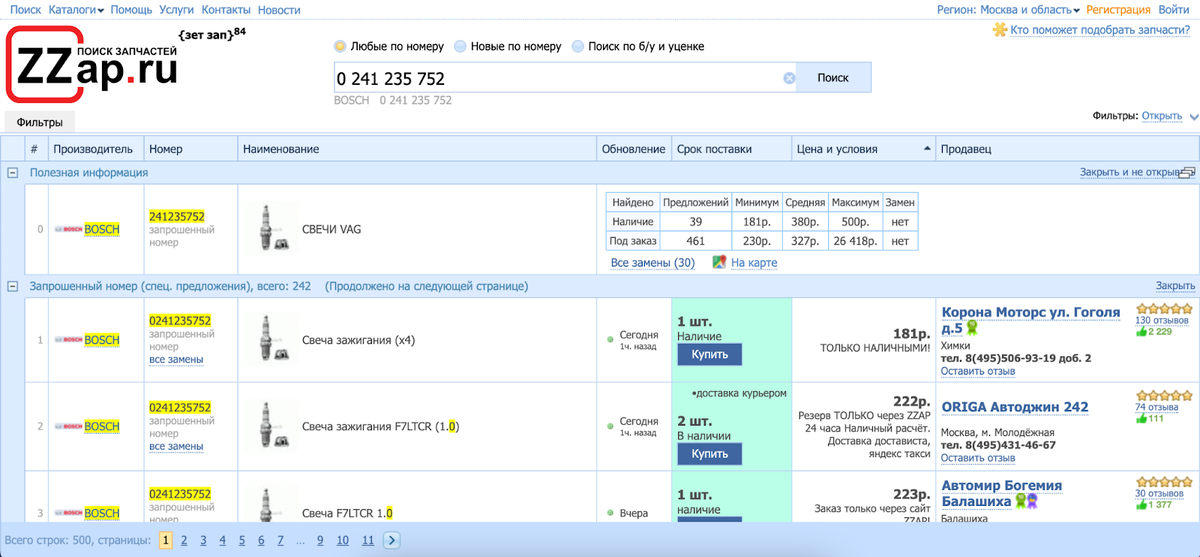Open the Новости menu item
1200x557 pixels.
[279, 9]
